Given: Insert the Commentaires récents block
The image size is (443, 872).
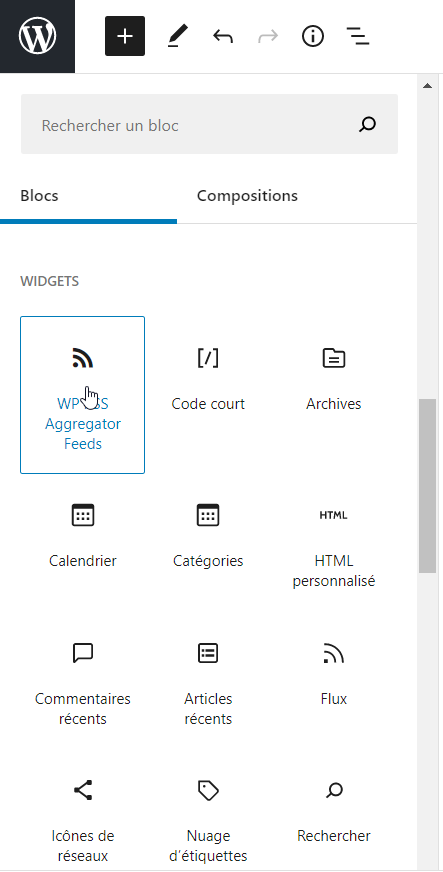Looking at the screenshot, I should (83, 684).
